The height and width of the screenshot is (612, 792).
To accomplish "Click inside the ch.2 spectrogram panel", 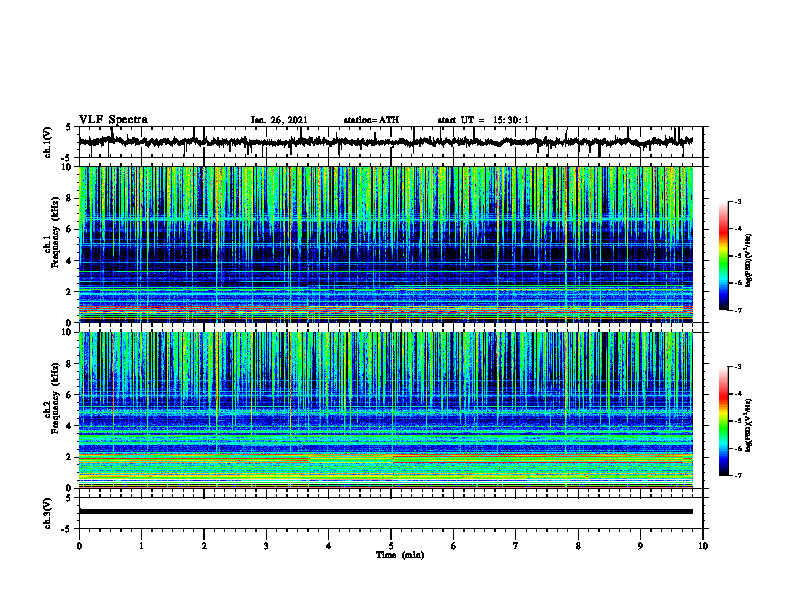I will [386, 410].
